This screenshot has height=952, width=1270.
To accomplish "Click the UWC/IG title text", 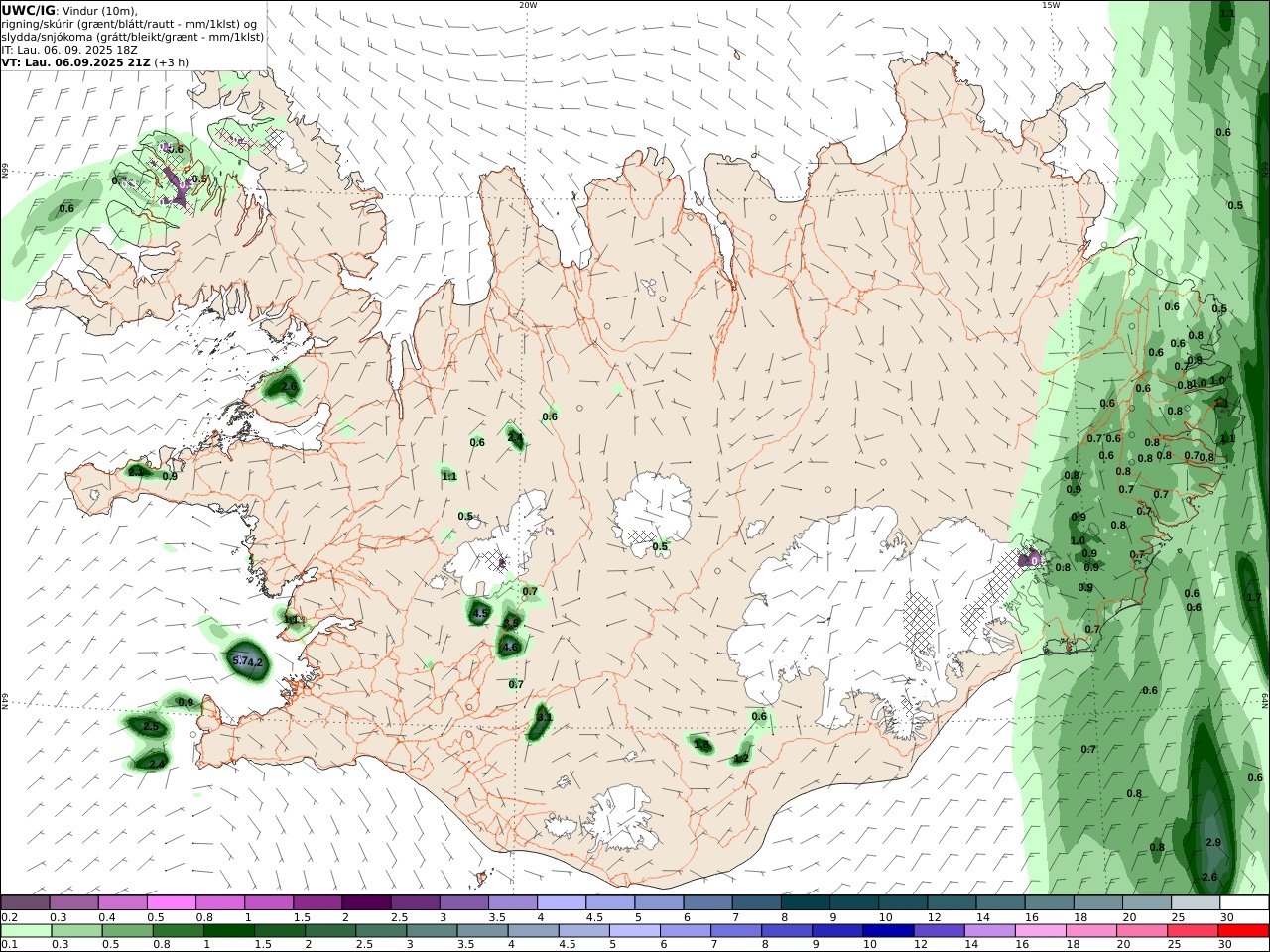I will point(28,9).
